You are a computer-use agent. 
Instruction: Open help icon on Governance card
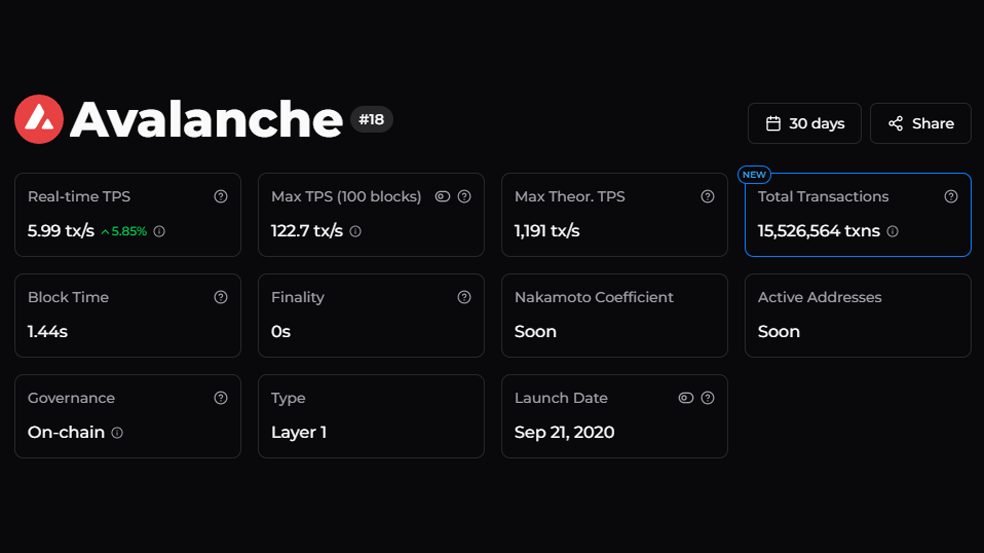point(221,398)
